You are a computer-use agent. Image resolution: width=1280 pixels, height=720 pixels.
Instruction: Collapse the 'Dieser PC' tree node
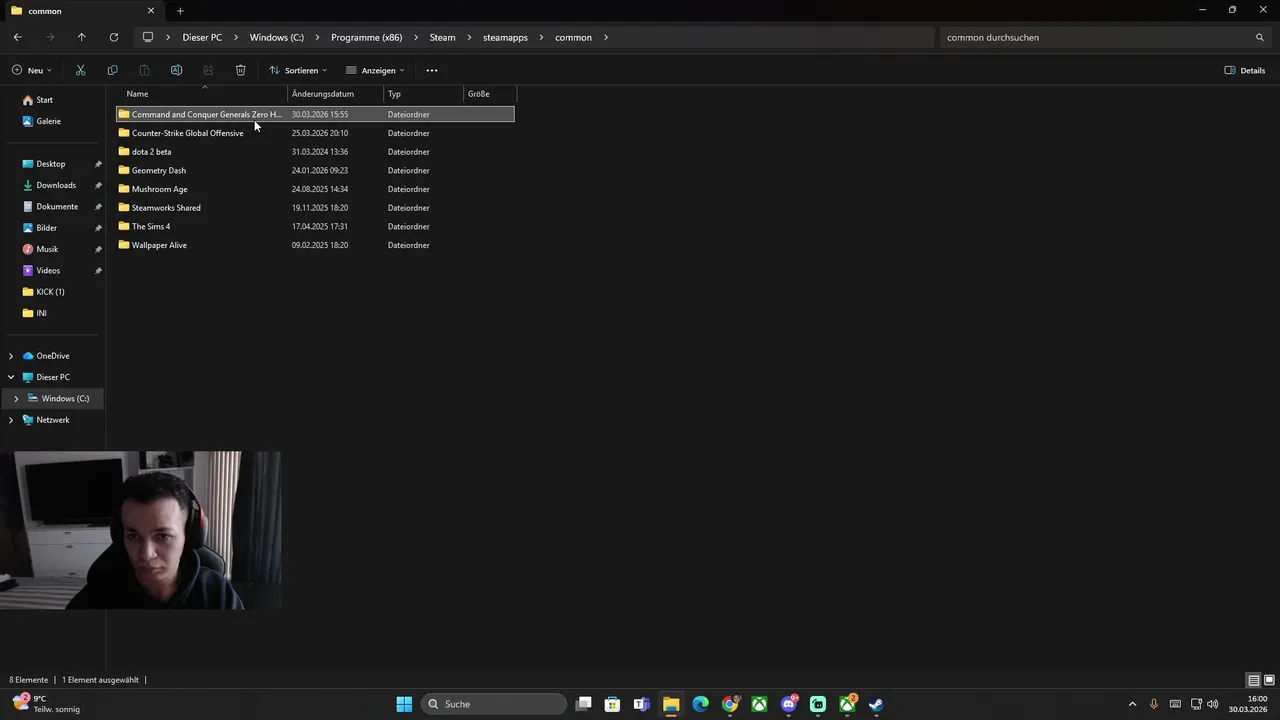pos(11,377)
